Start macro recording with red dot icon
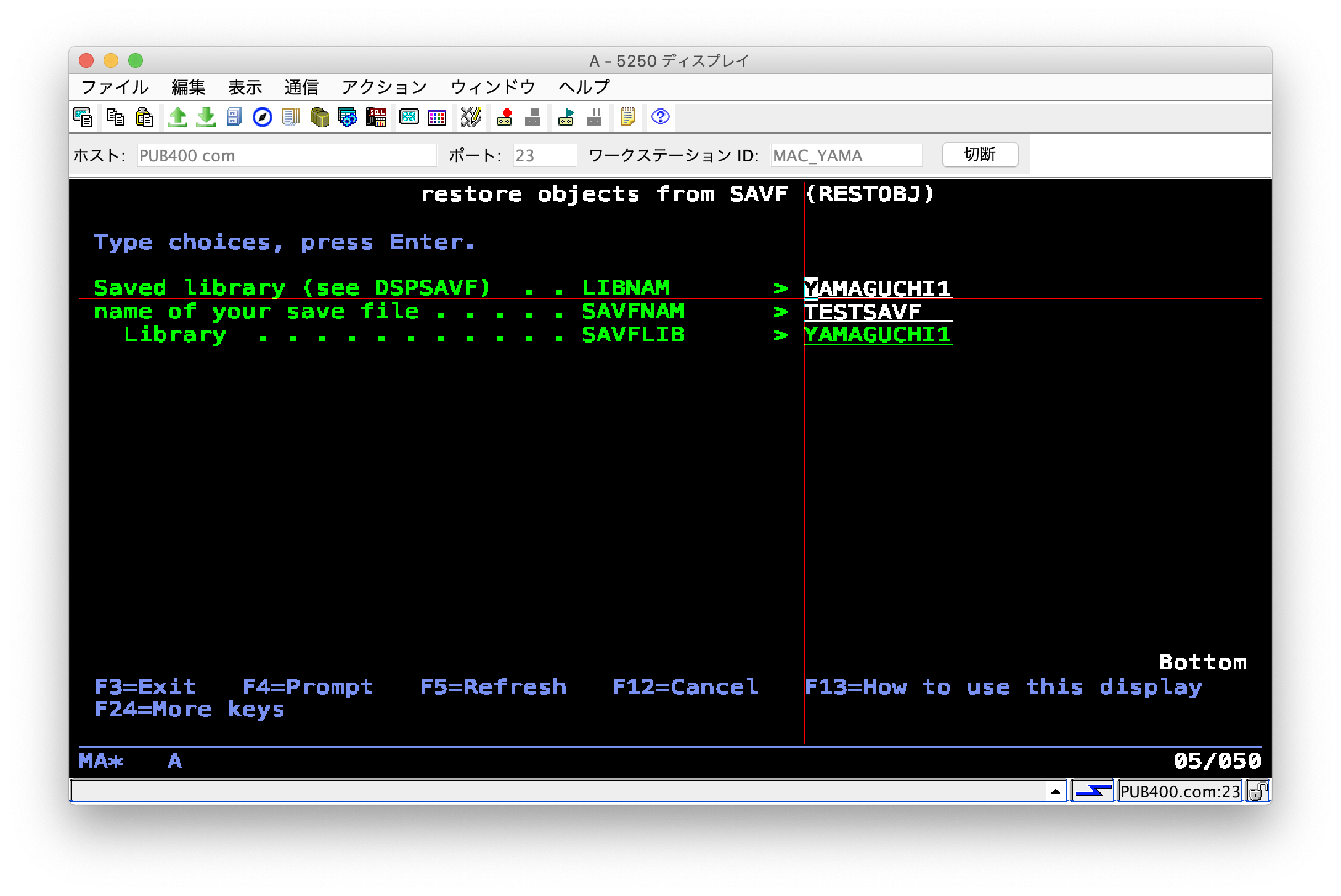 point(505,117)
